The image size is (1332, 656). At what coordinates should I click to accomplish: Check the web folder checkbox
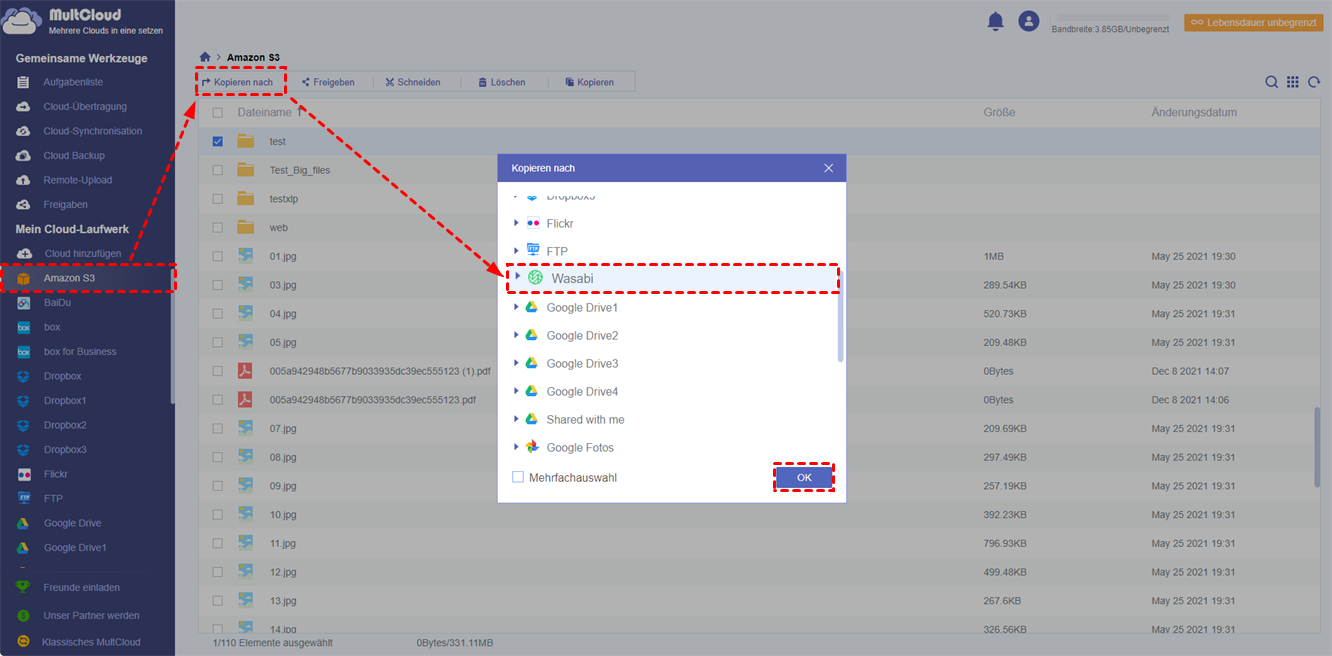coord(218,227)
